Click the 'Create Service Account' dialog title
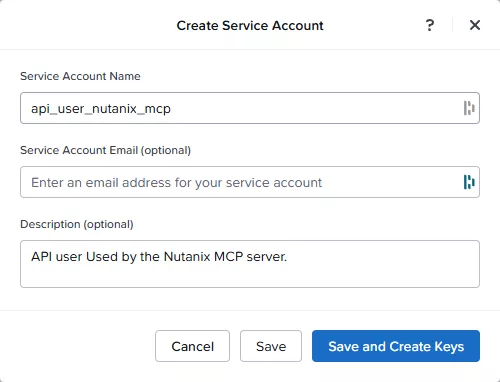The width and height of the screenshot is (500, 382). (250, 26)
